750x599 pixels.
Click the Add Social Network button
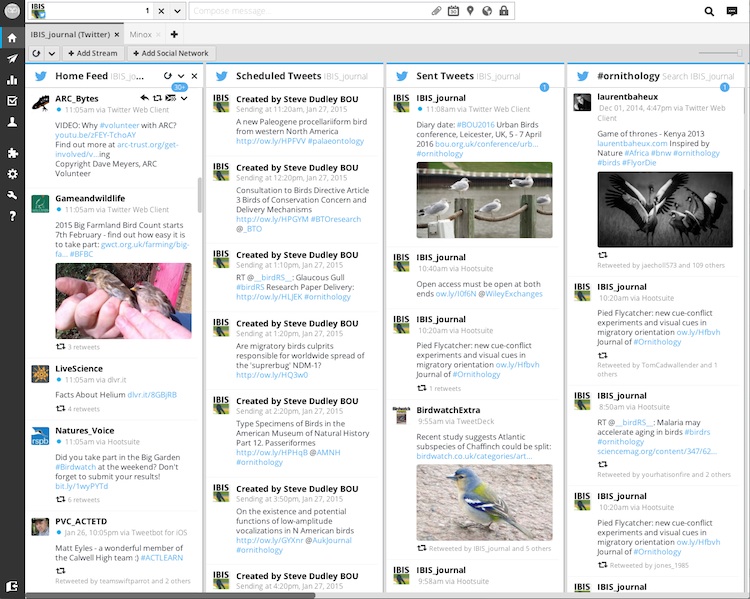pos(171,53)
